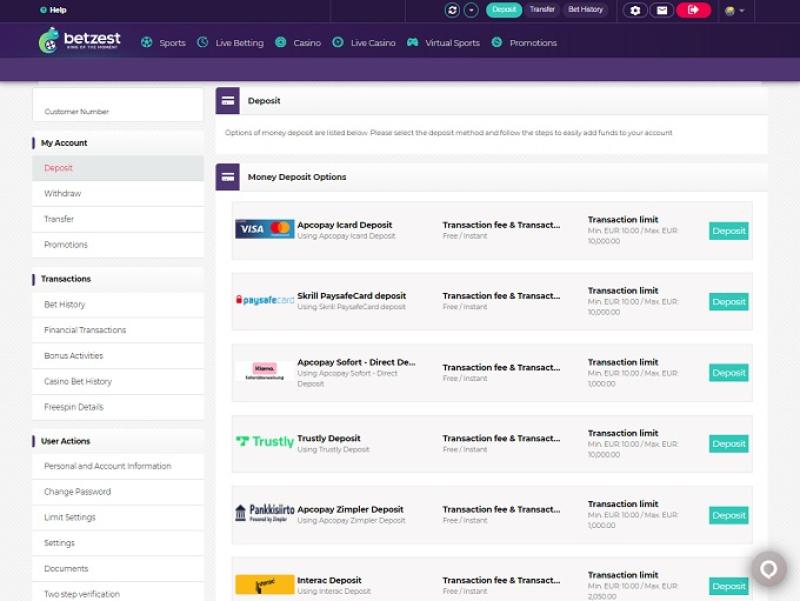Image resolution: width=800 pixels, height=601 pixels.
Task: Click the refresh balance icon in the top bar
Action: (x=452, y=10)
